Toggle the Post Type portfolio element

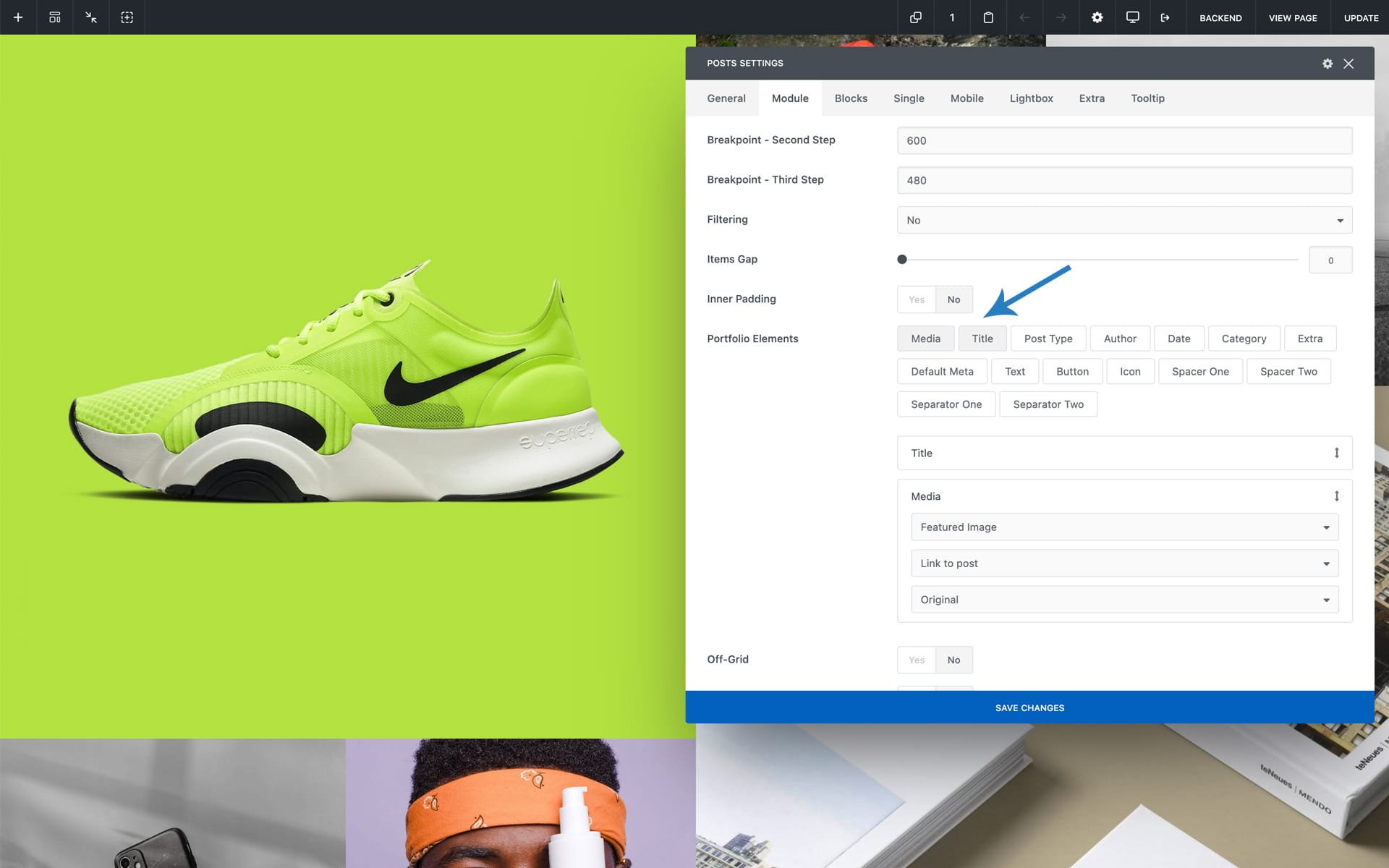click(1048, 339)
